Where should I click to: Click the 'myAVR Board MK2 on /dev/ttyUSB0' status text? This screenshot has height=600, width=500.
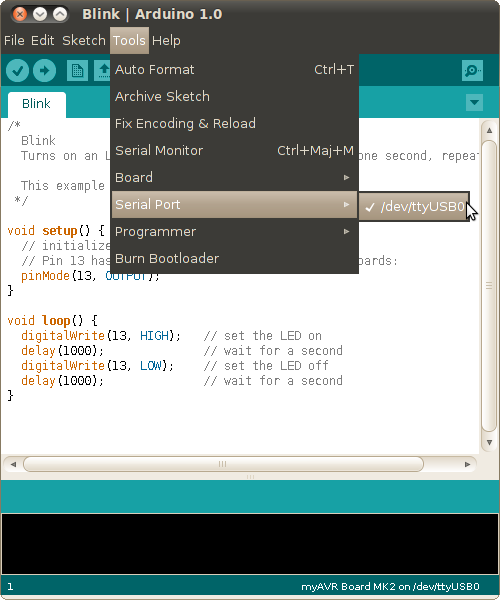coord(390,587)
